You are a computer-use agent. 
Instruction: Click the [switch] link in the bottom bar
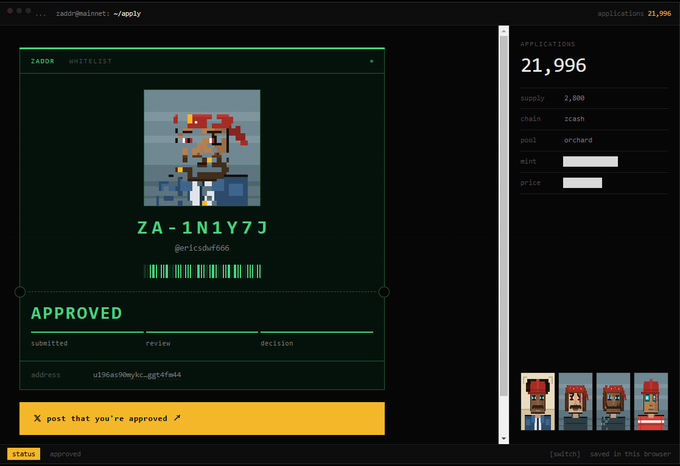[x=565, y=454]
